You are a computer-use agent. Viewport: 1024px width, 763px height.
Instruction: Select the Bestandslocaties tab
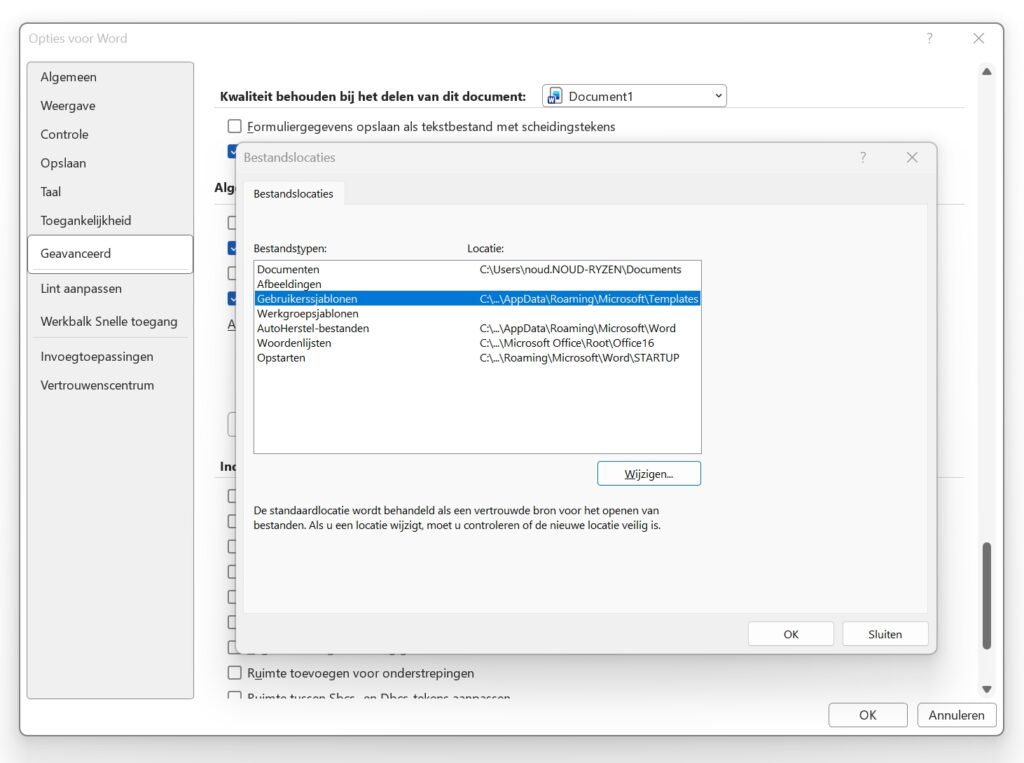(293, 194)
